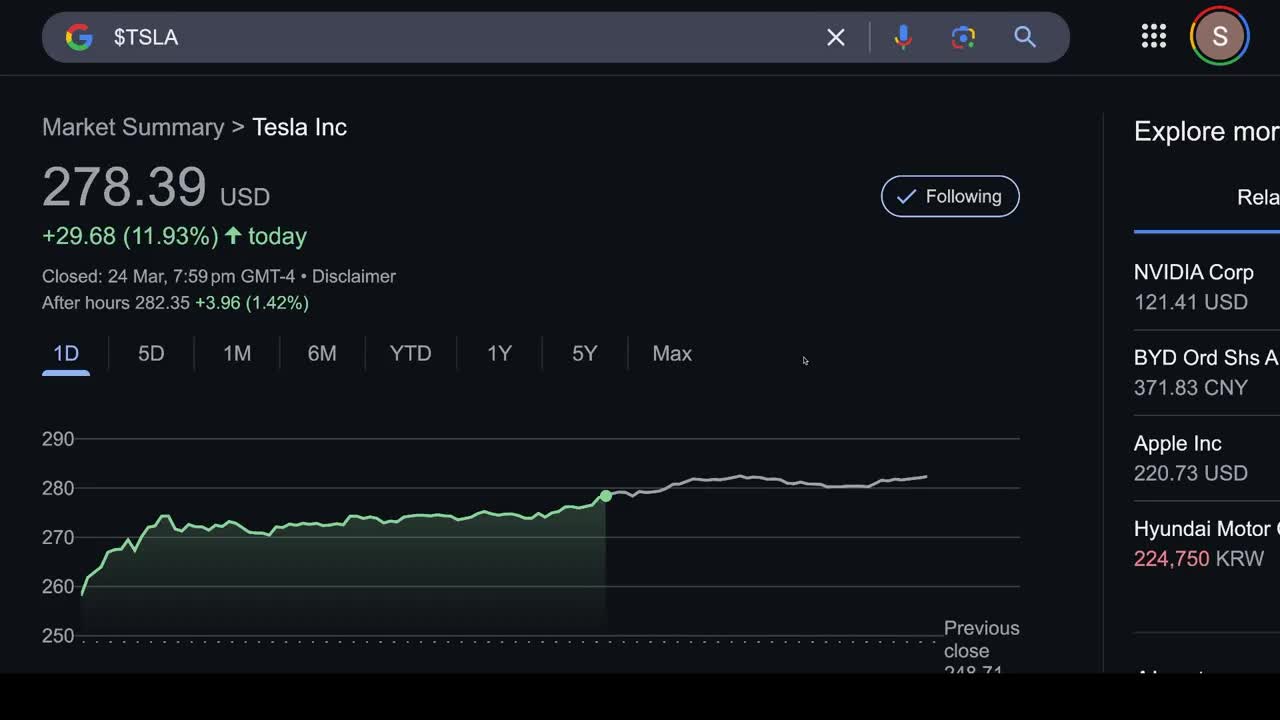Select the 1D chart range tab
Viewport: 1280px width, 720px height.
coord(66,354)
